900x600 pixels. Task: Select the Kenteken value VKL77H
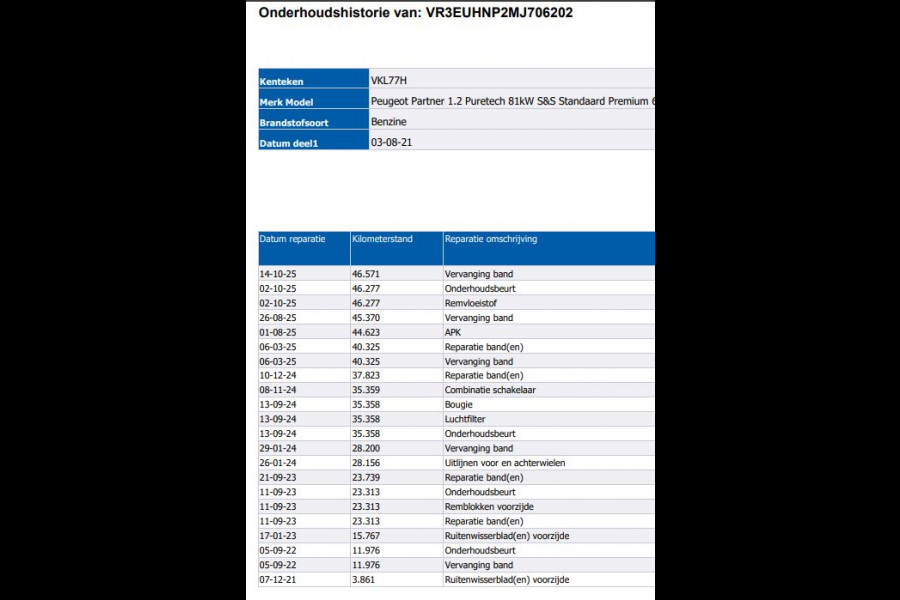pyautogui.click(x=389, y=80)
